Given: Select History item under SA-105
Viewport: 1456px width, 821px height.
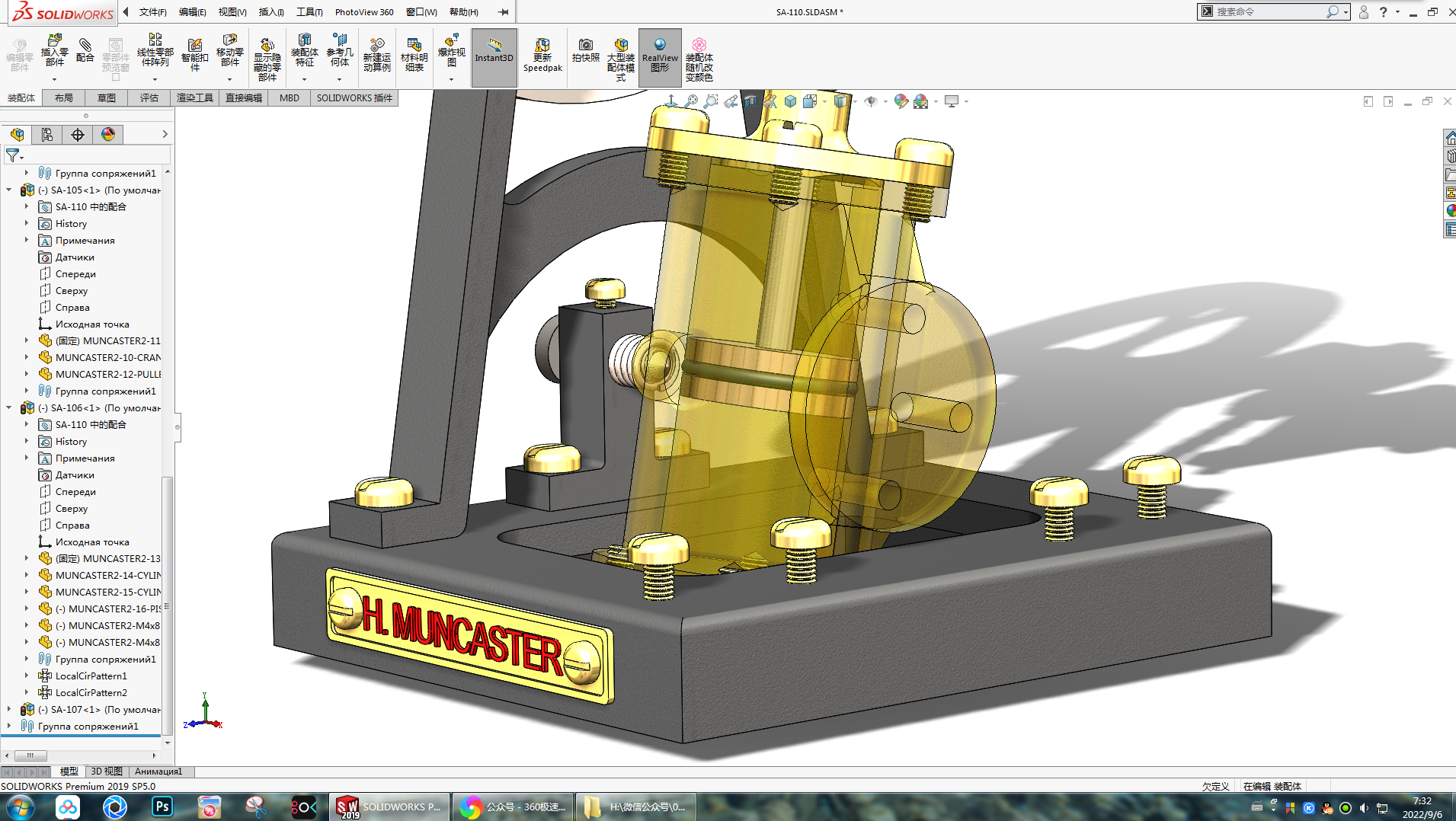Looking at the screenshot, I should tap(71, 223).
